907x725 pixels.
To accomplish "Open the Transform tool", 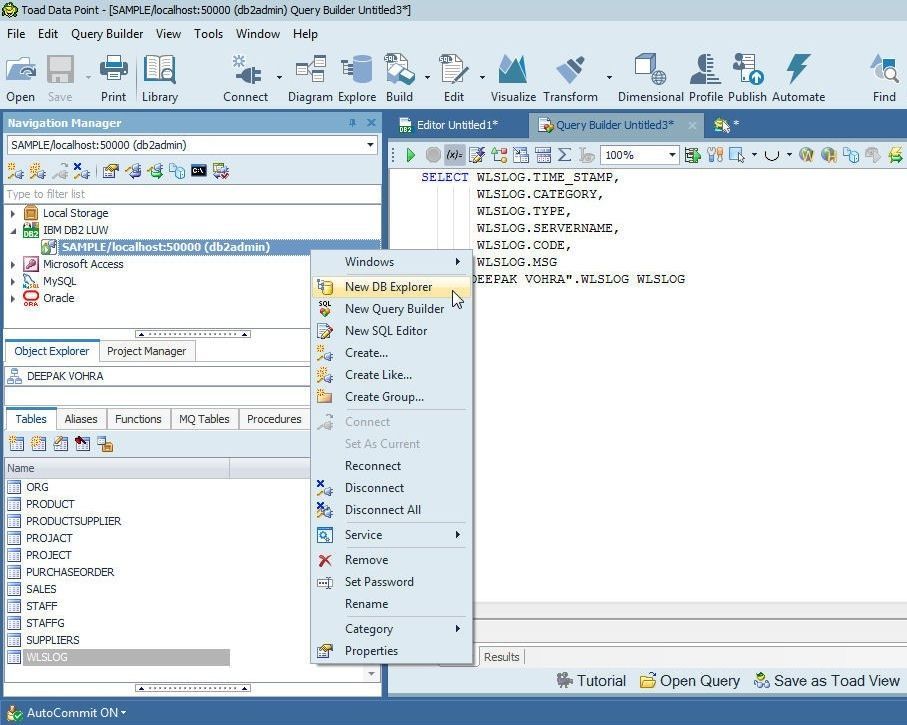I will tap(570, 78).
